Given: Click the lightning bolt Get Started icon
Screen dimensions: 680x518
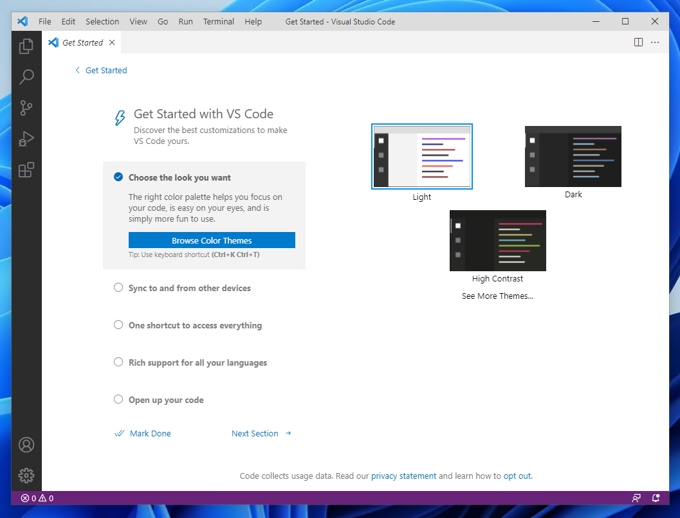Looking at the screenshot, I should pyautogui.click(x=120, y=117).
